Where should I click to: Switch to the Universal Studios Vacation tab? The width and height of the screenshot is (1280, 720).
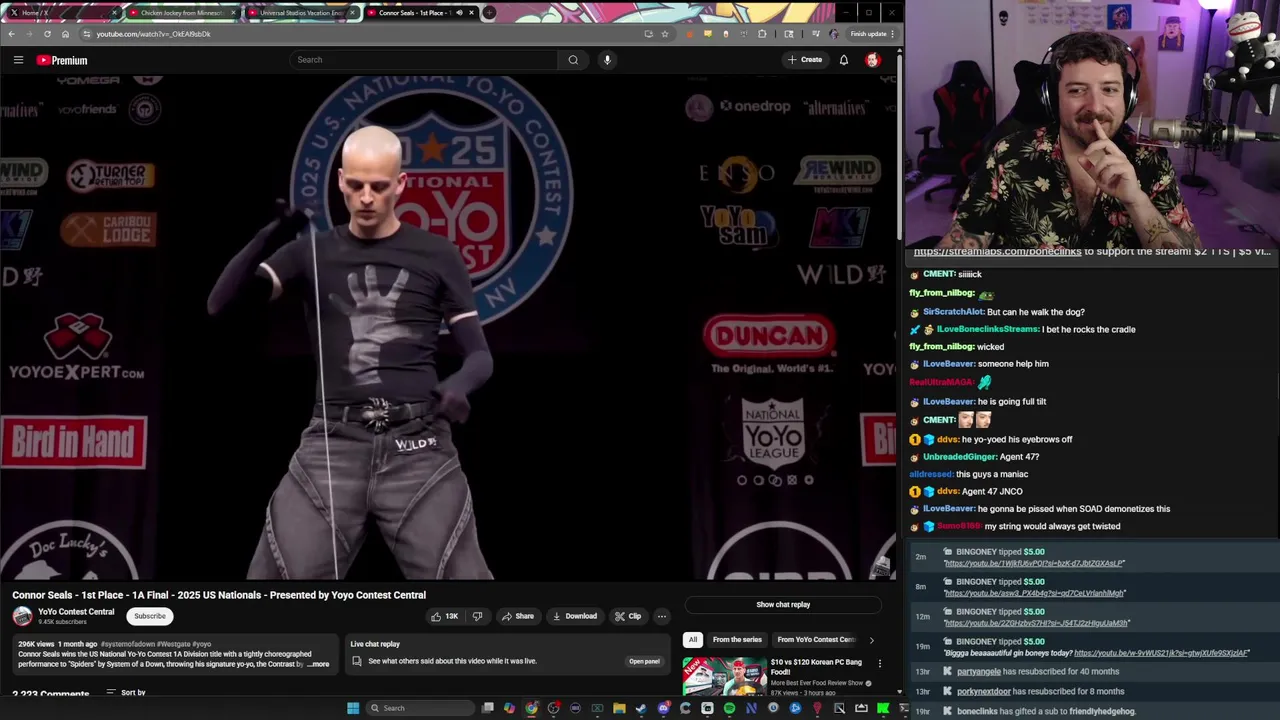pos(301,13)
